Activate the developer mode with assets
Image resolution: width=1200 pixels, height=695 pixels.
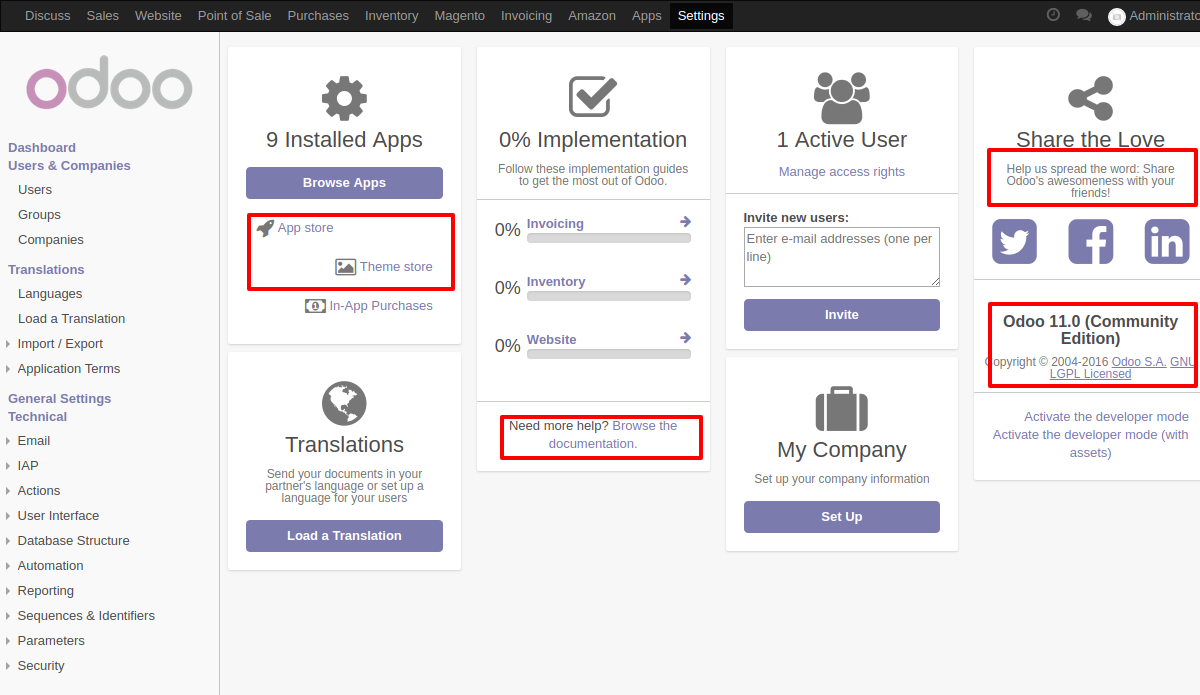click(1091, 444)
